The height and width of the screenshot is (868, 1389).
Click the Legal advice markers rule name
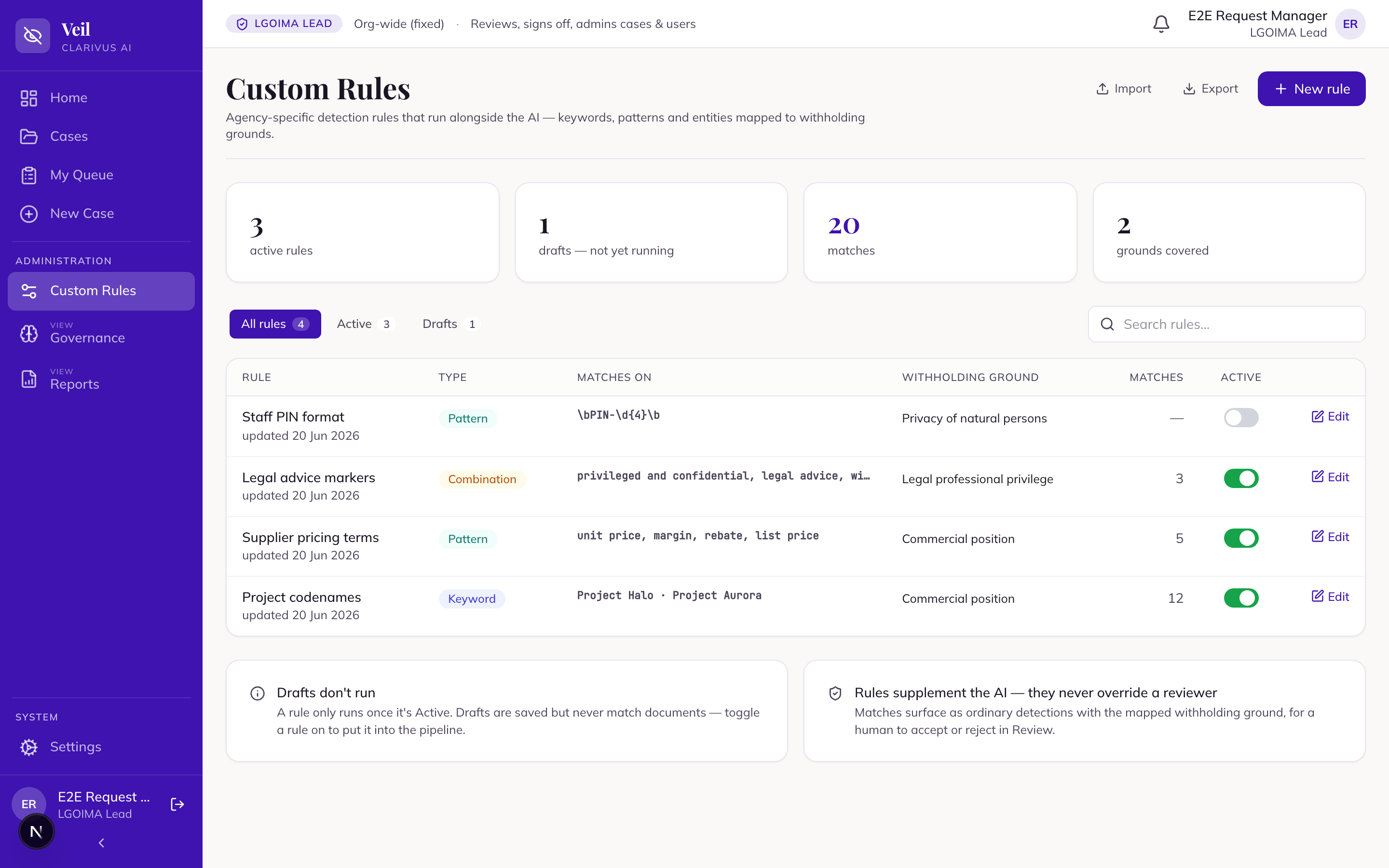tap(308, 477)
